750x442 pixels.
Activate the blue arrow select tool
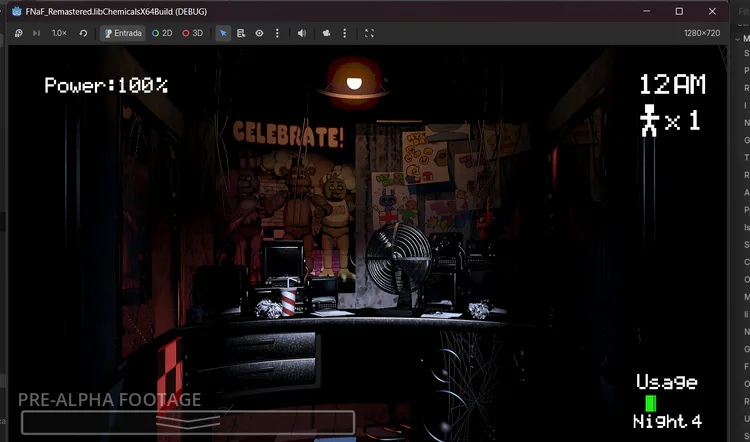pyautogui.click(x=223, y=33)
